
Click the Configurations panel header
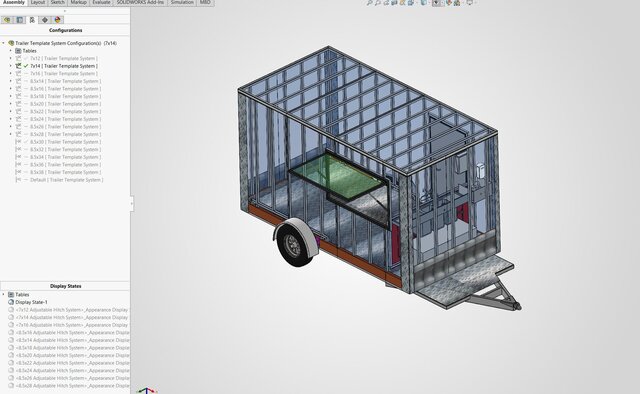point(65,30)
